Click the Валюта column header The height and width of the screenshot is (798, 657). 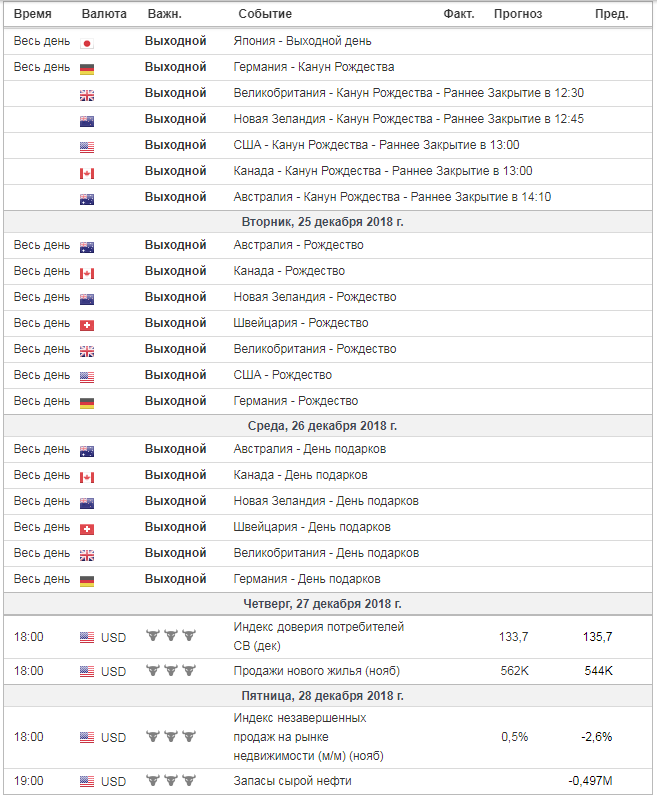(x=104, y=14)
